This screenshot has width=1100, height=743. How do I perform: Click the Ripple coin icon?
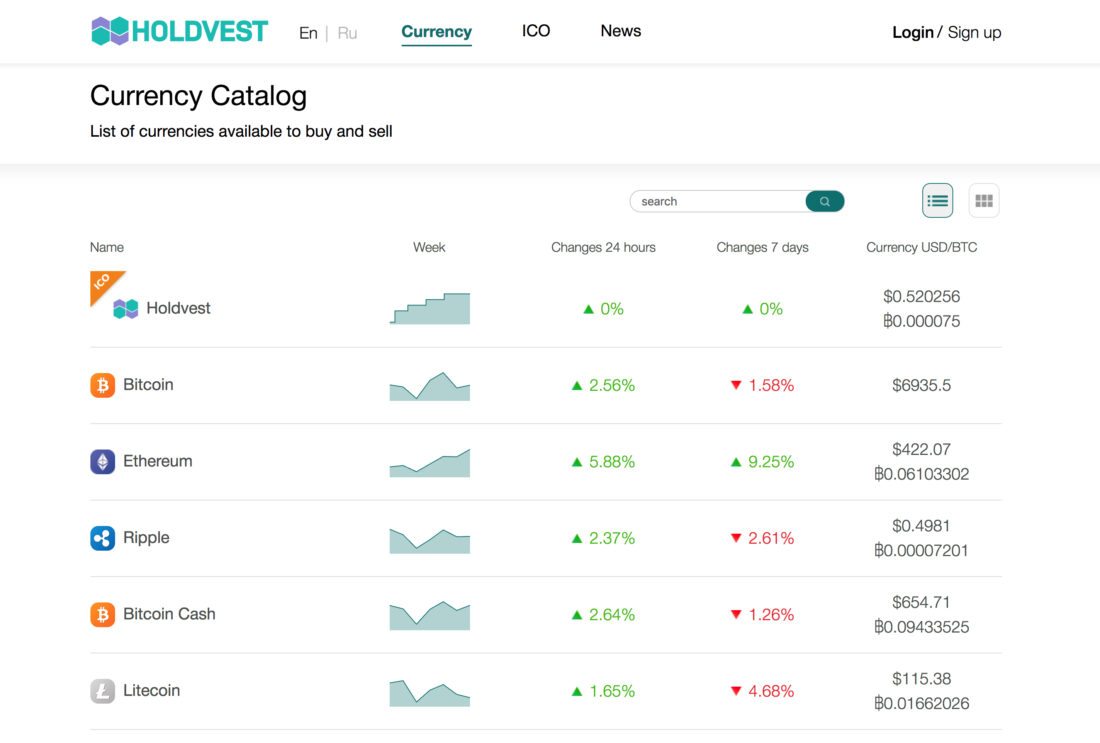tap(102, 538)
